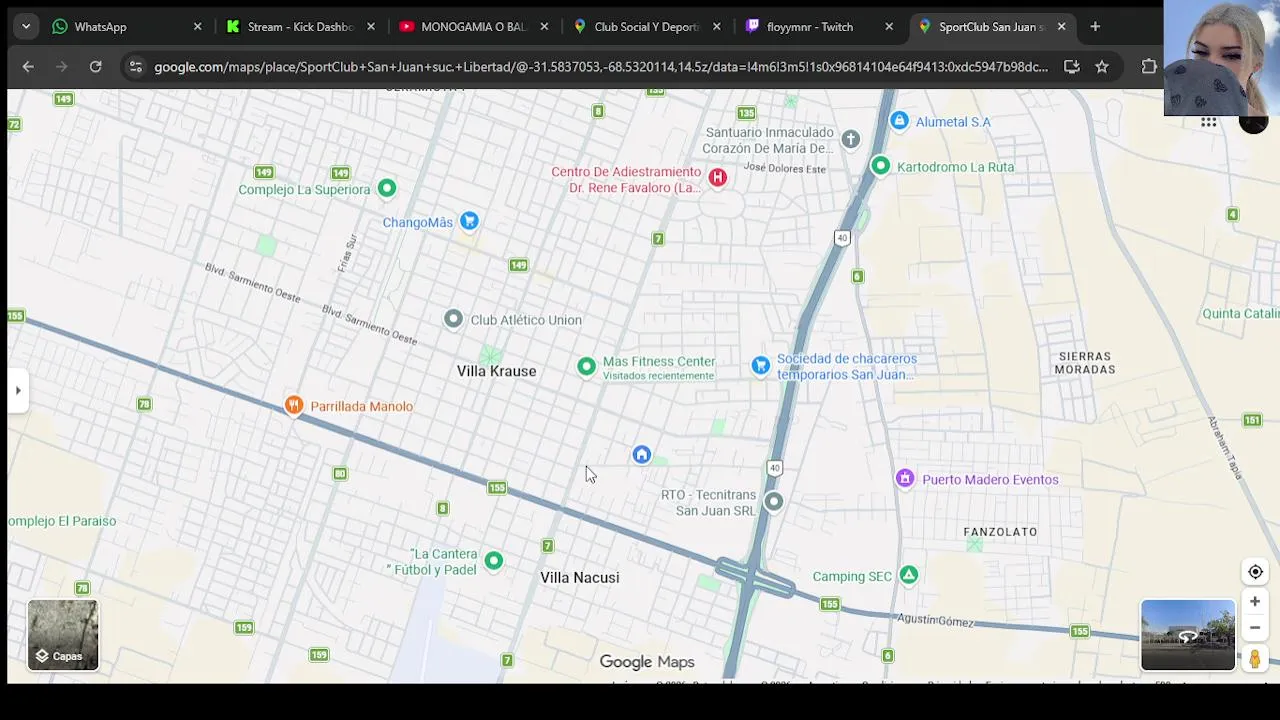Select the SportClub San Juan tab
1280x720 pixels.
click(990, 27)
